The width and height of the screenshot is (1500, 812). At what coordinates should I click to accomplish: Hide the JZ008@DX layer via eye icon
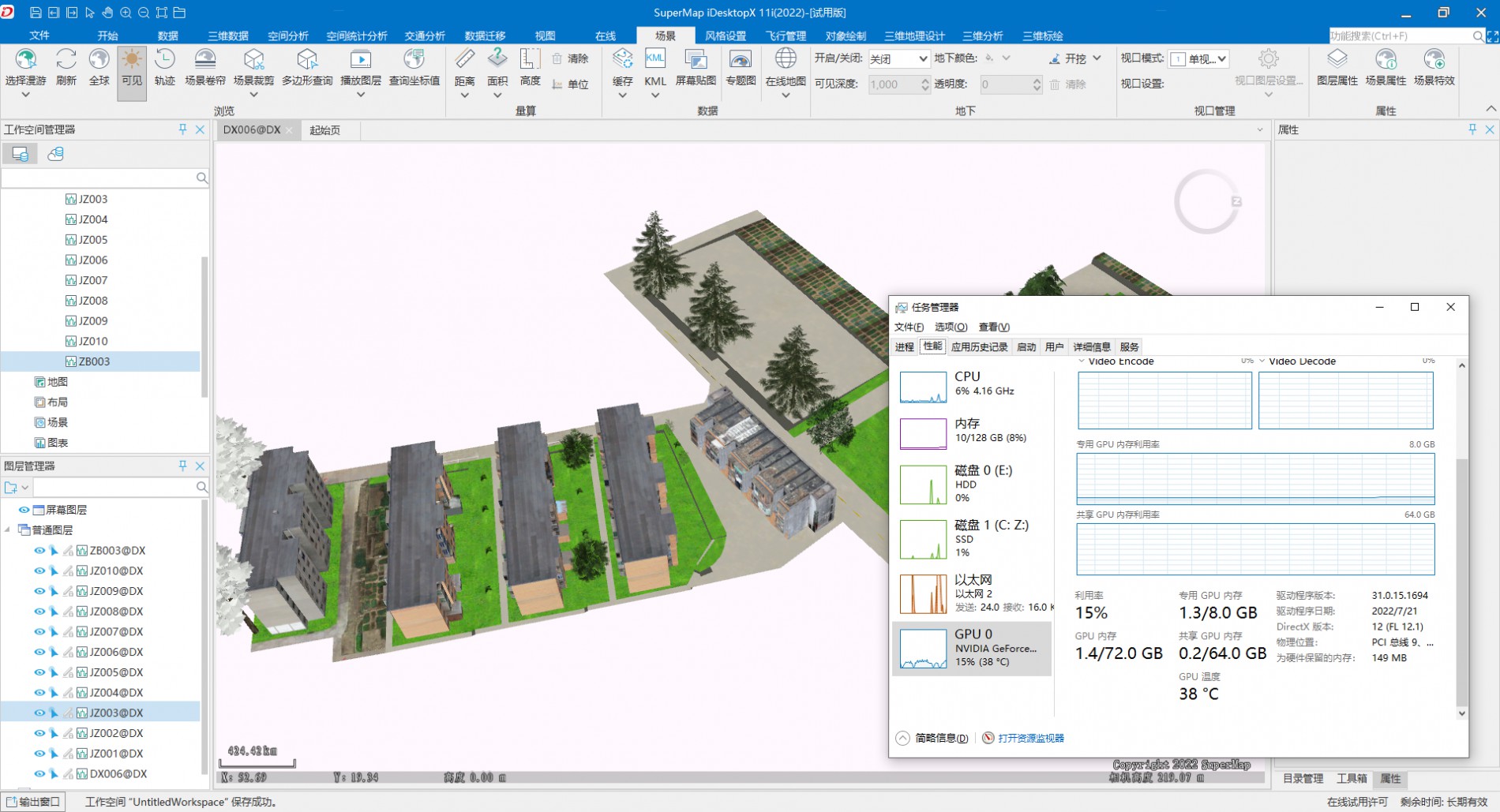(x=39, y=612)
